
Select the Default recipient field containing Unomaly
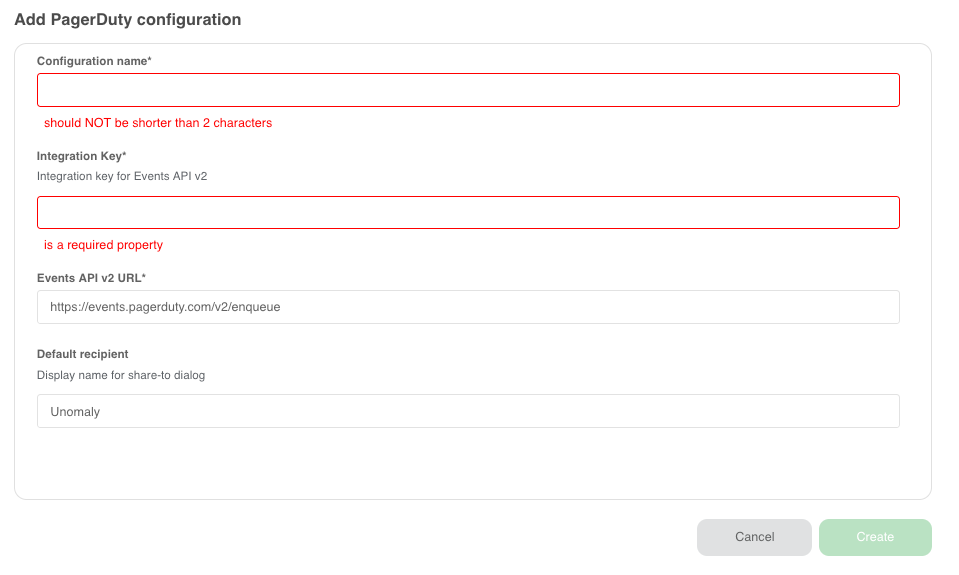[x=468, y=411]
